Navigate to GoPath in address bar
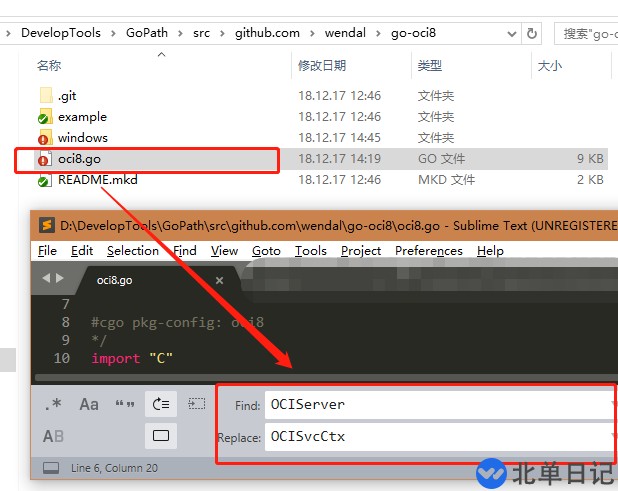The image size is (618, 491). click(147, 33)
